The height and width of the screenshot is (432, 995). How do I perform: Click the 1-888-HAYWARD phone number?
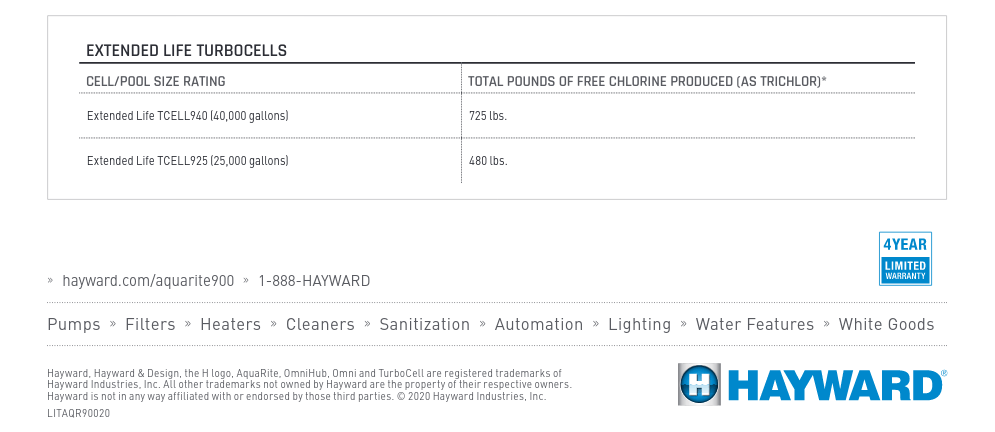click(314, 280)
